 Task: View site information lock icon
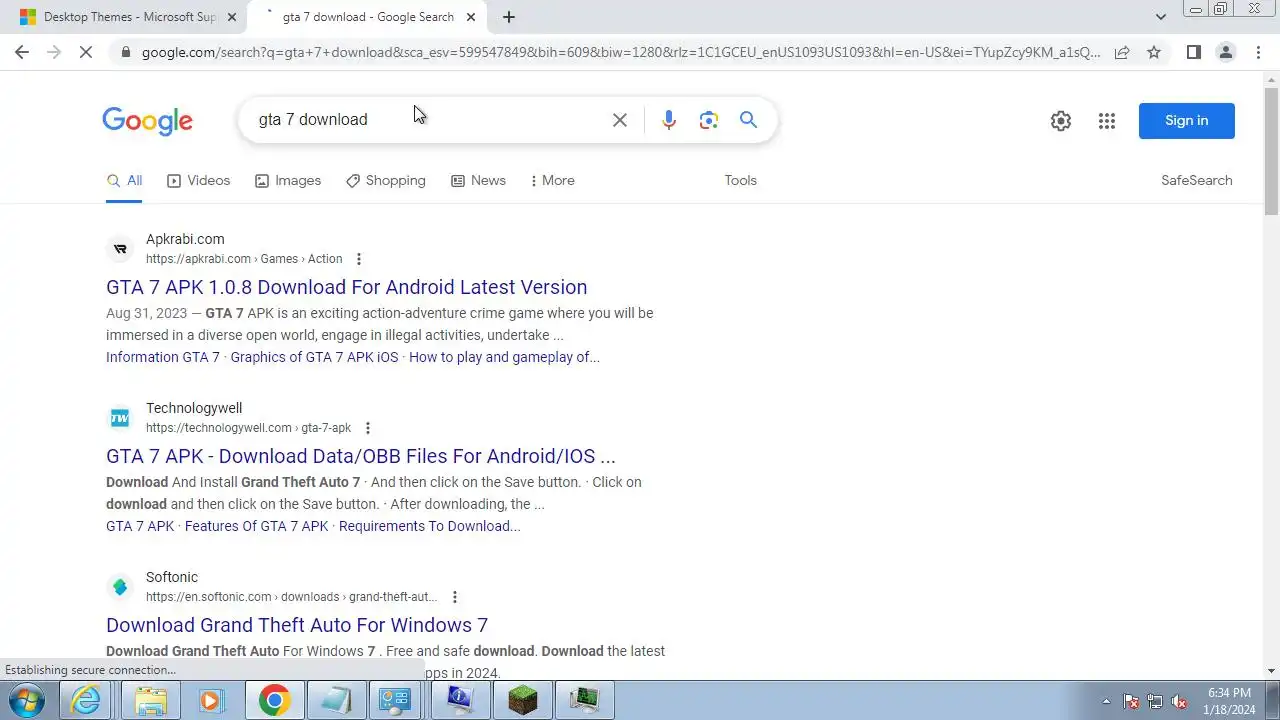tap(124, 52)
